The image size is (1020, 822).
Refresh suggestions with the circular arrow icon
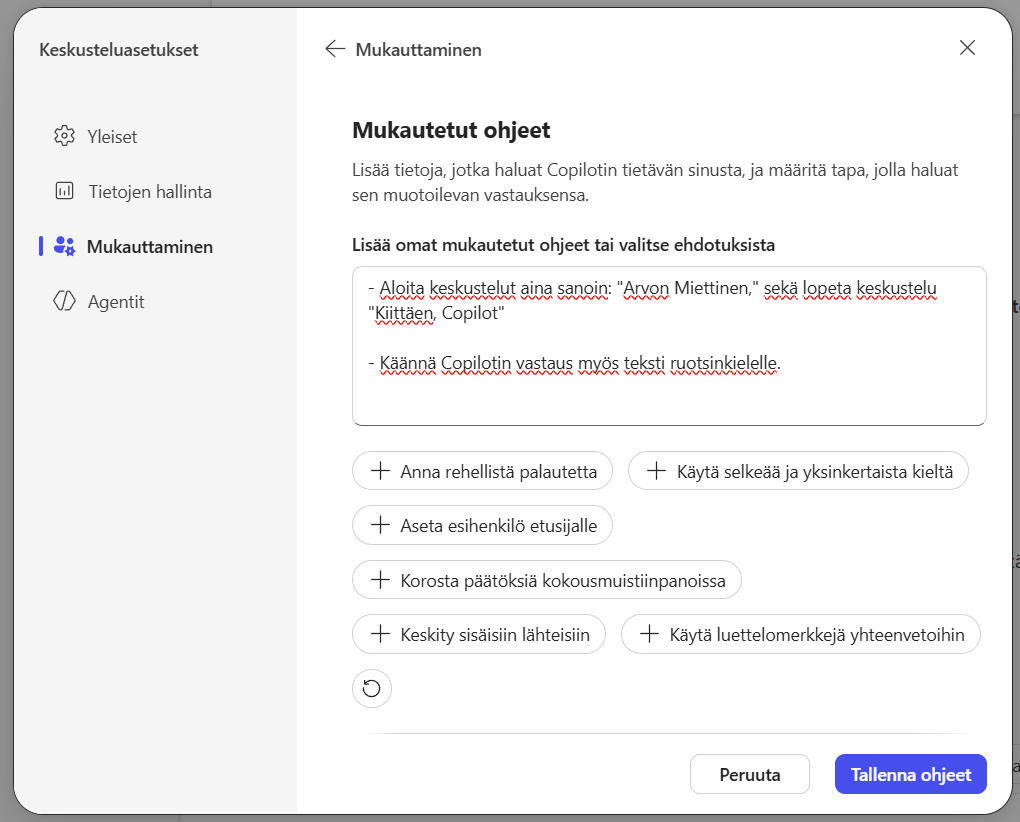(x=372, y=688)
